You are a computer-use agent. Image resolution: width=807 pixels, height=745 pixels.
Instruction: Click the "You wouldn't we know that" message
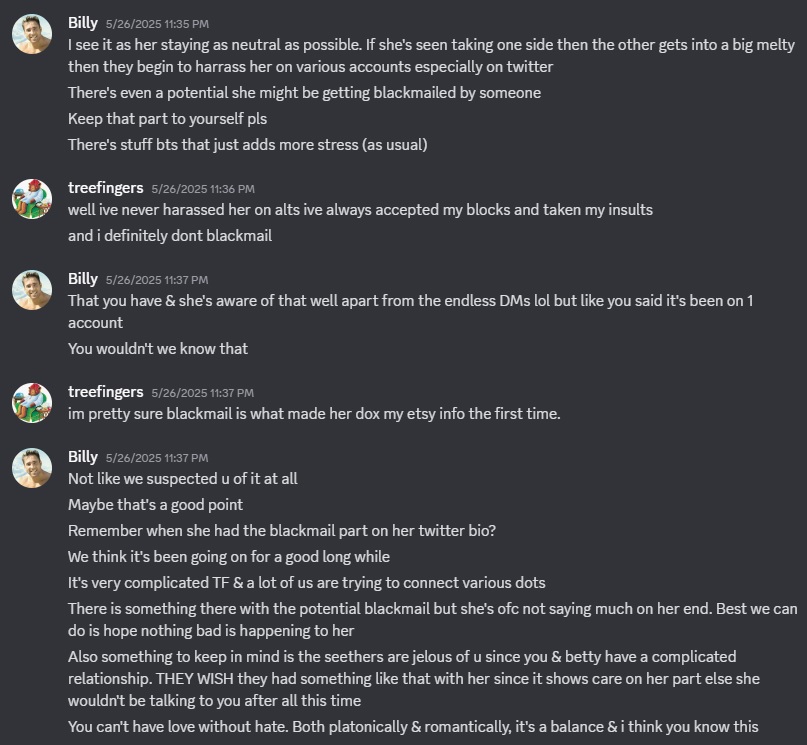click(158, 349)
